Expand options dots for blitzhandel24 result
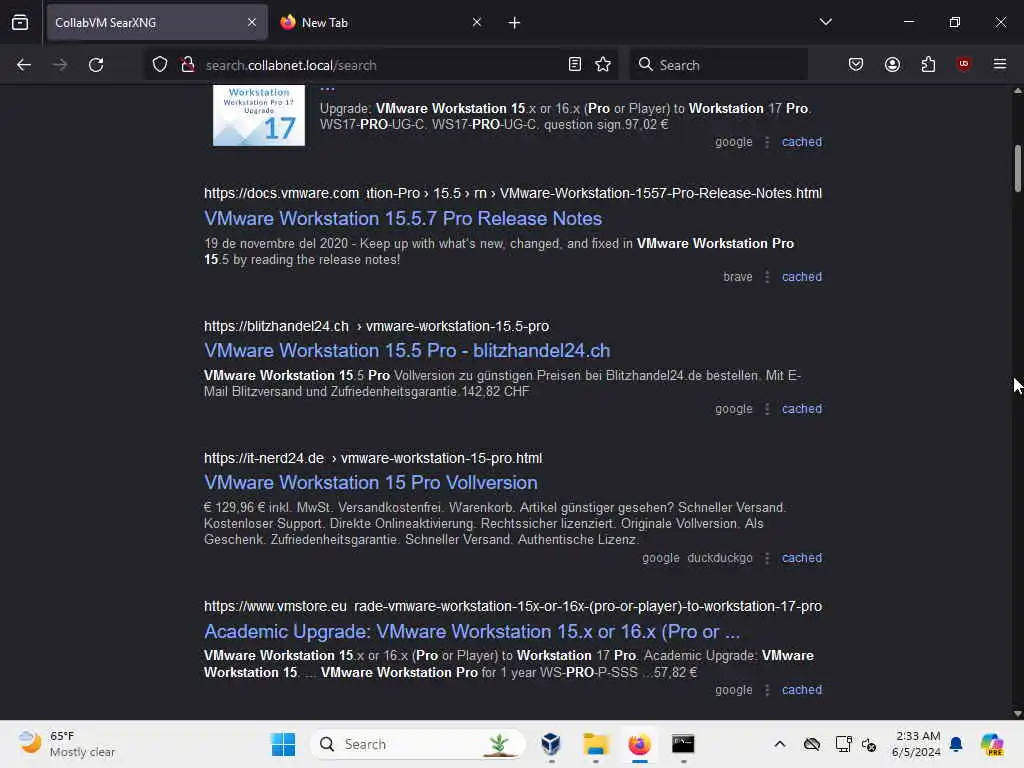The height and width of the screenshot is (768, 1024). [x=767, y=409]
